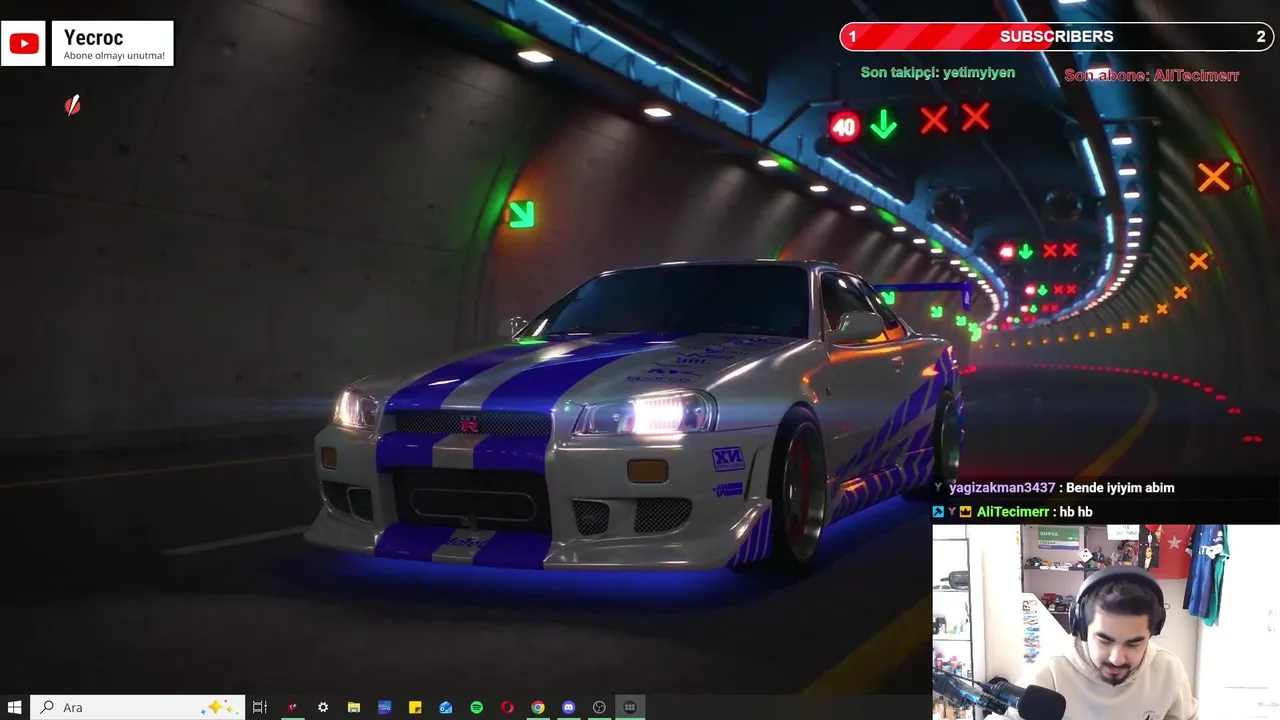Open Discord from the taskbar
Screen dimensions: 1280x720
coord(569,707)
